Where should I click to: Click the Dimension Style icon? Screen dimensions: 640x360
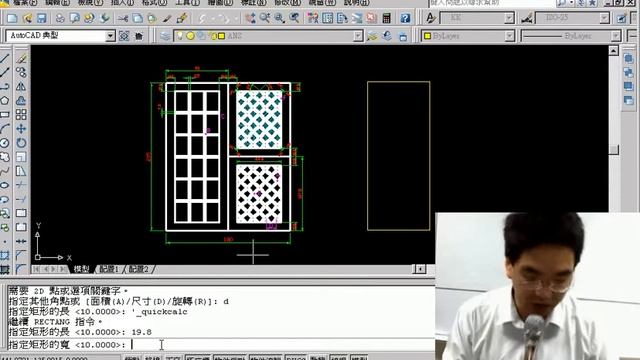point(527,18)
